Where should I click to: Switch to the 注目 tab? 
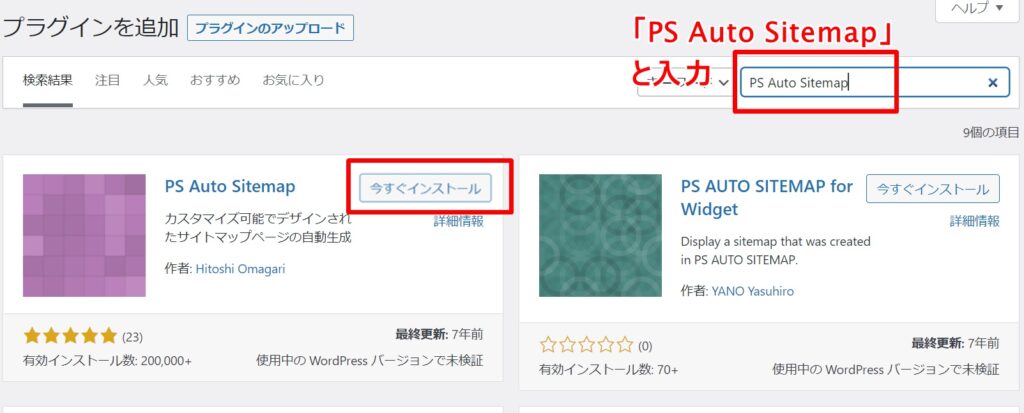pyautogui.click(x=107, y=80)
